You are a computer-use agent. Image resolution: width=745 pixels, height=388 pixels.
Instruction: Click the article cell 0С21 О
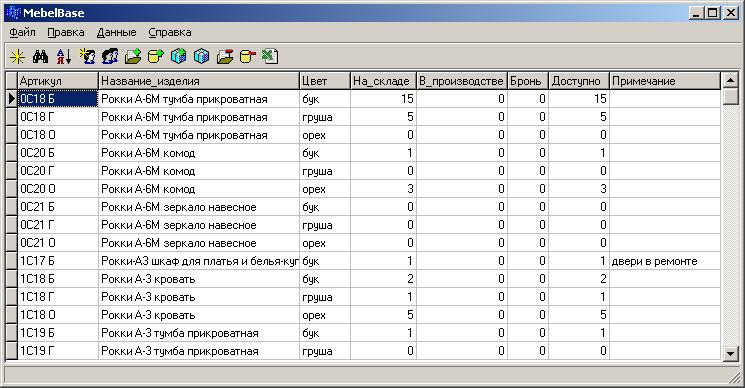58,243
